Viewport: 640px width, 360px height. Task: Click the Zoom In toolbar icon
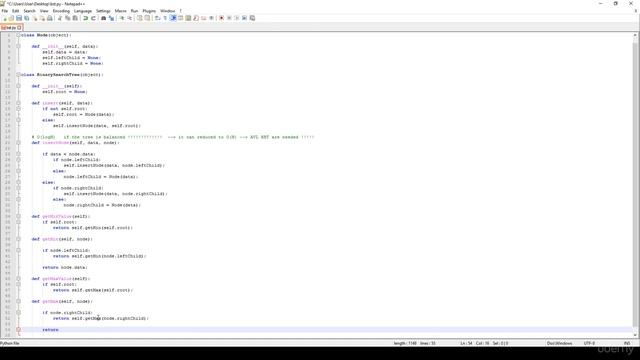(x=122, y=18)
